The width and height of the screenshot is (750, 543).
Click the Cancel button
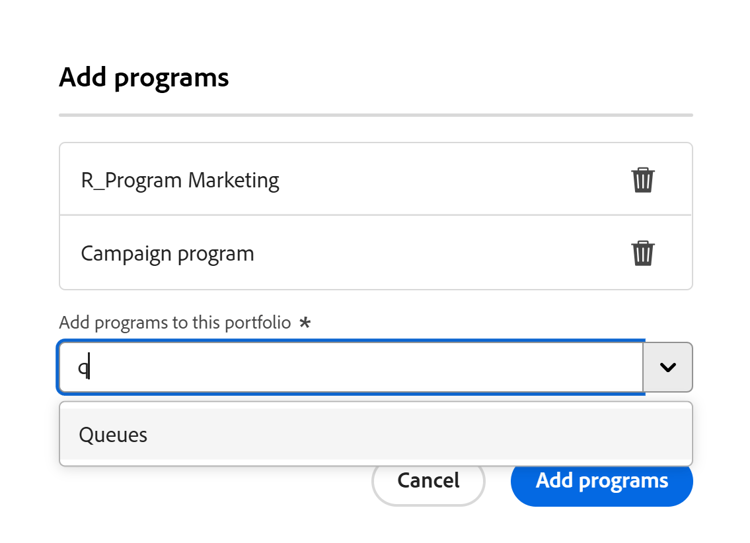428,481
